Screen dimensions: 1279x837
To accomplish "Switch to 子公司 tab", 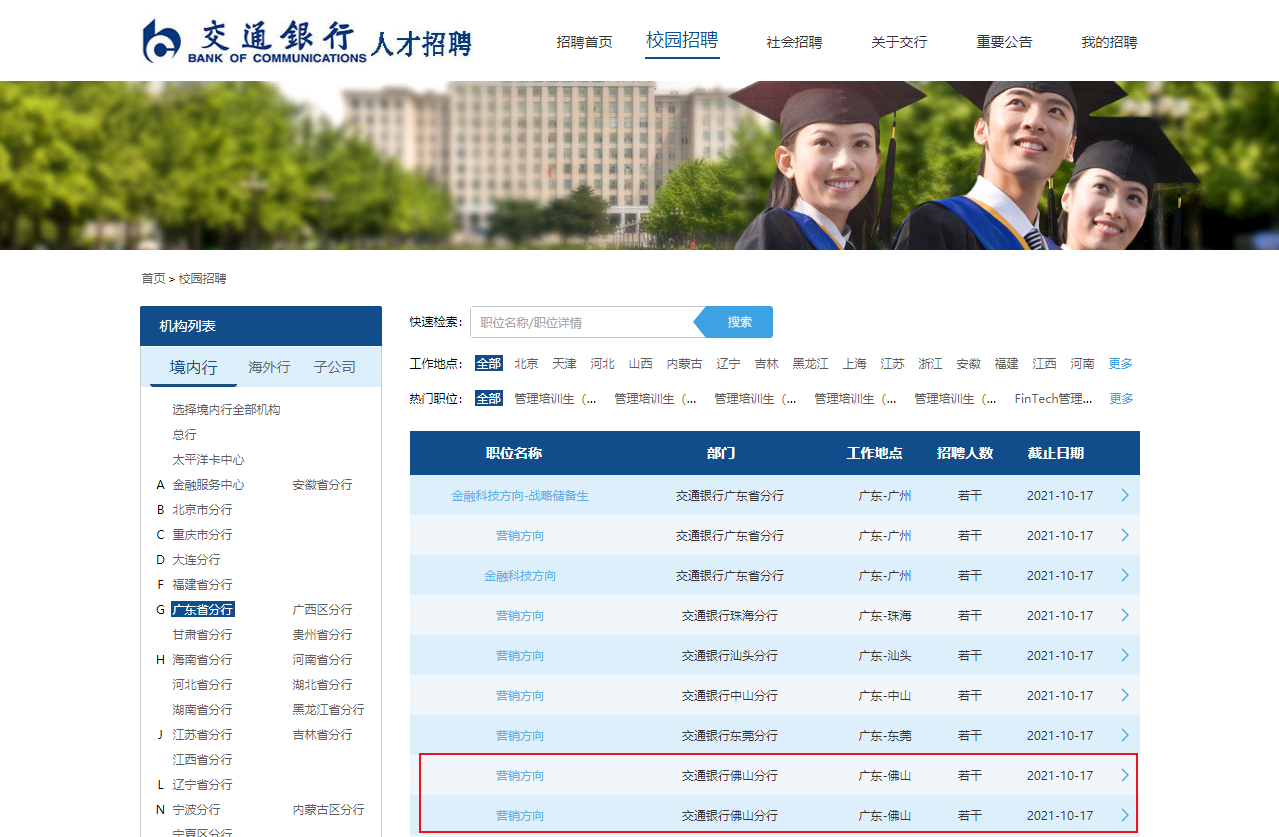I will (334, 367).
